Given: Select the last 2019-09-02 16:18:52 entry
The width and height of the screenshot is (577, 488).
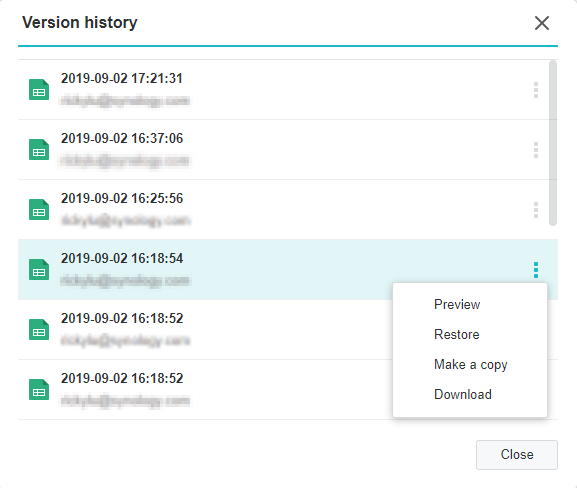Looking at the screenshot, I should pos(205,389).
